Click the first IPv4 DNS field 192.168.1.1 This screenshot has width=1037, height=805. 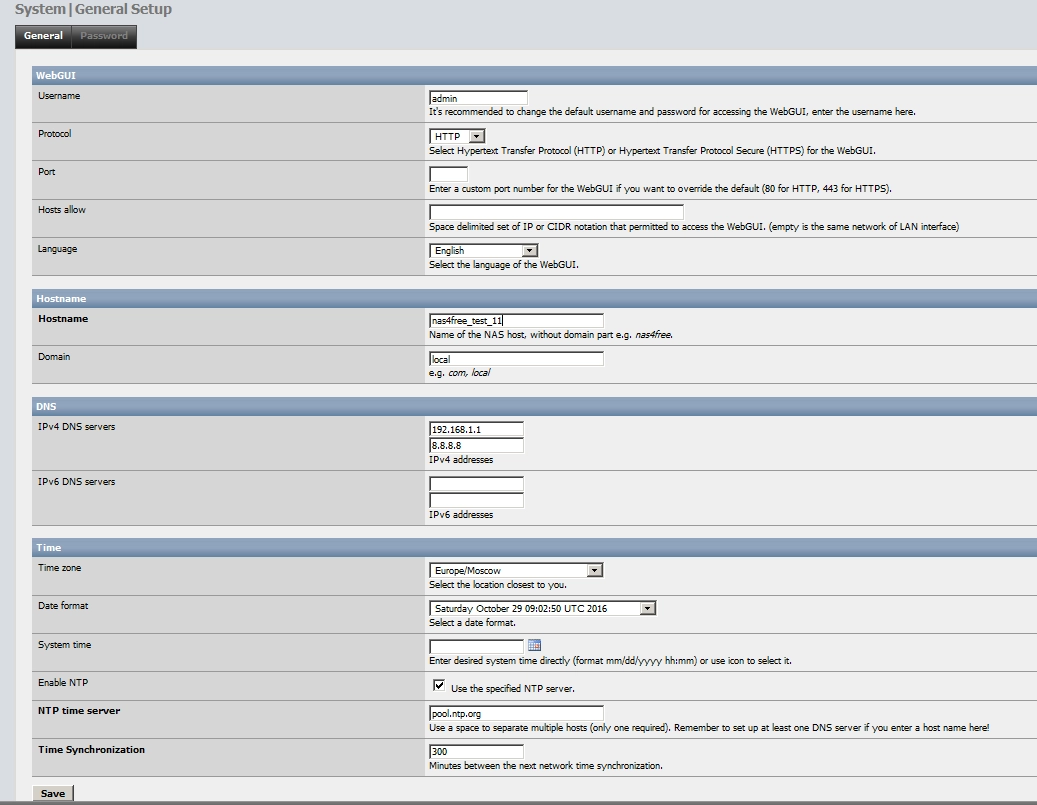point(476,429)
